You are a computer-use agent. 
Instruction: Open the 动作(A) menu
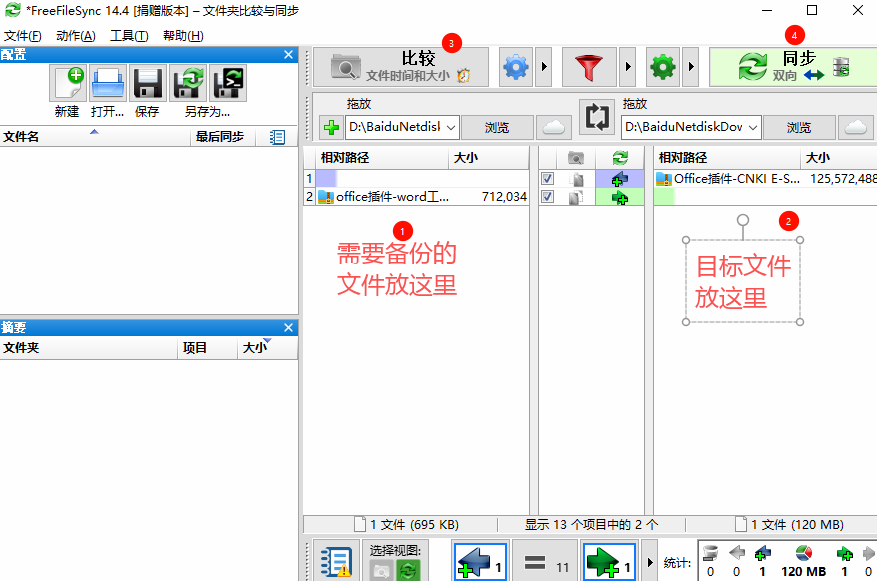point(76,36)
